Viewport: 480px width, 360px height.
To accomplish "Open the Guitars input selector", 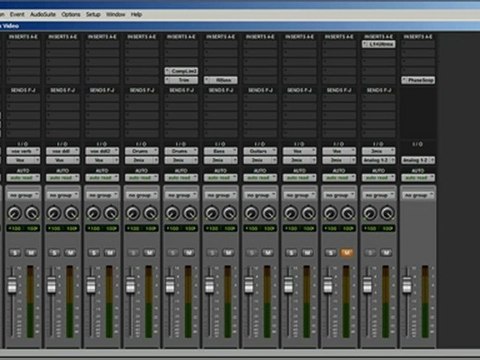I will click(260, 151).
